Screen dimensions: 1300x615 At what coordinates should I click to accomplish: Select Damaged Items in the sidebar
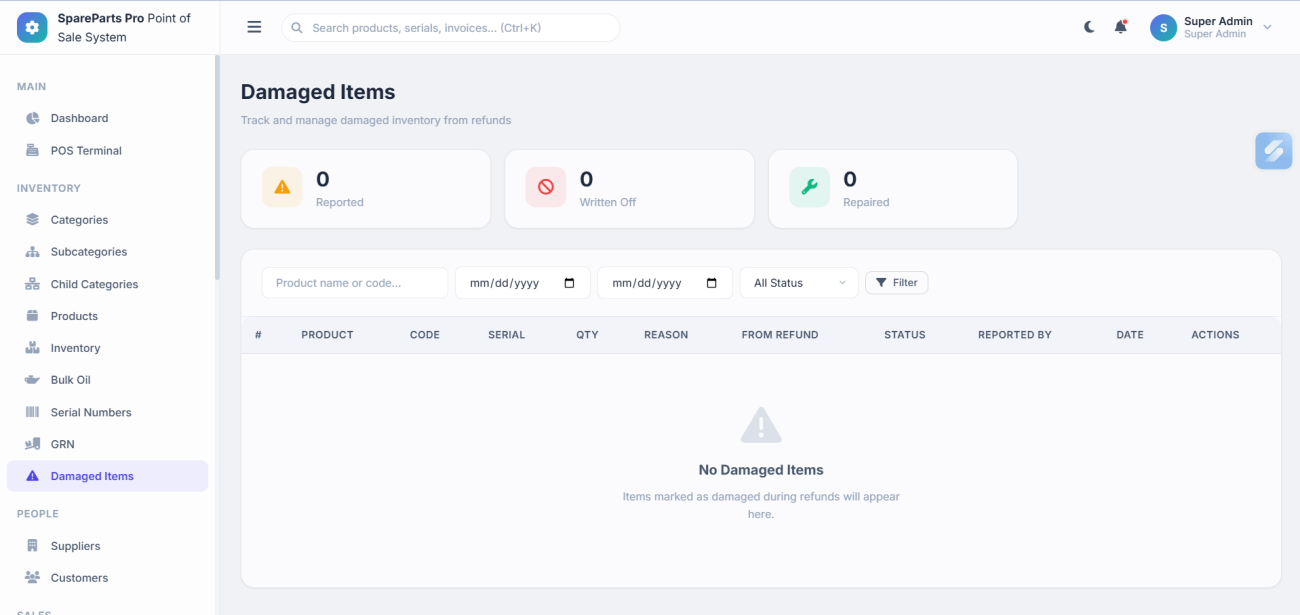(x=108, y=476)
